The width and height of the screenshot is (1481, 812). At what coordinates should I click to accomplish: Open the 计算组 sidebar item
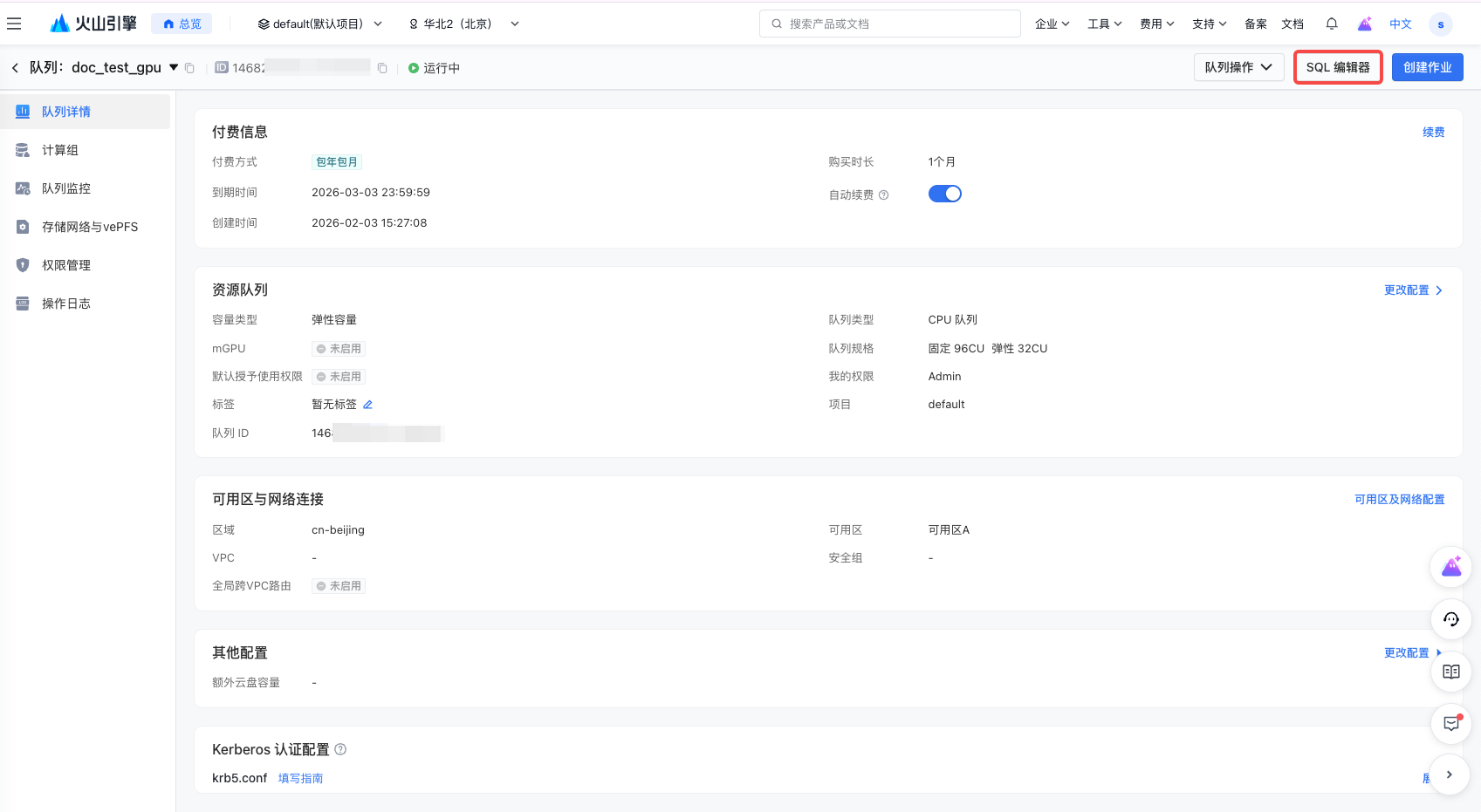tap(60, 150)
